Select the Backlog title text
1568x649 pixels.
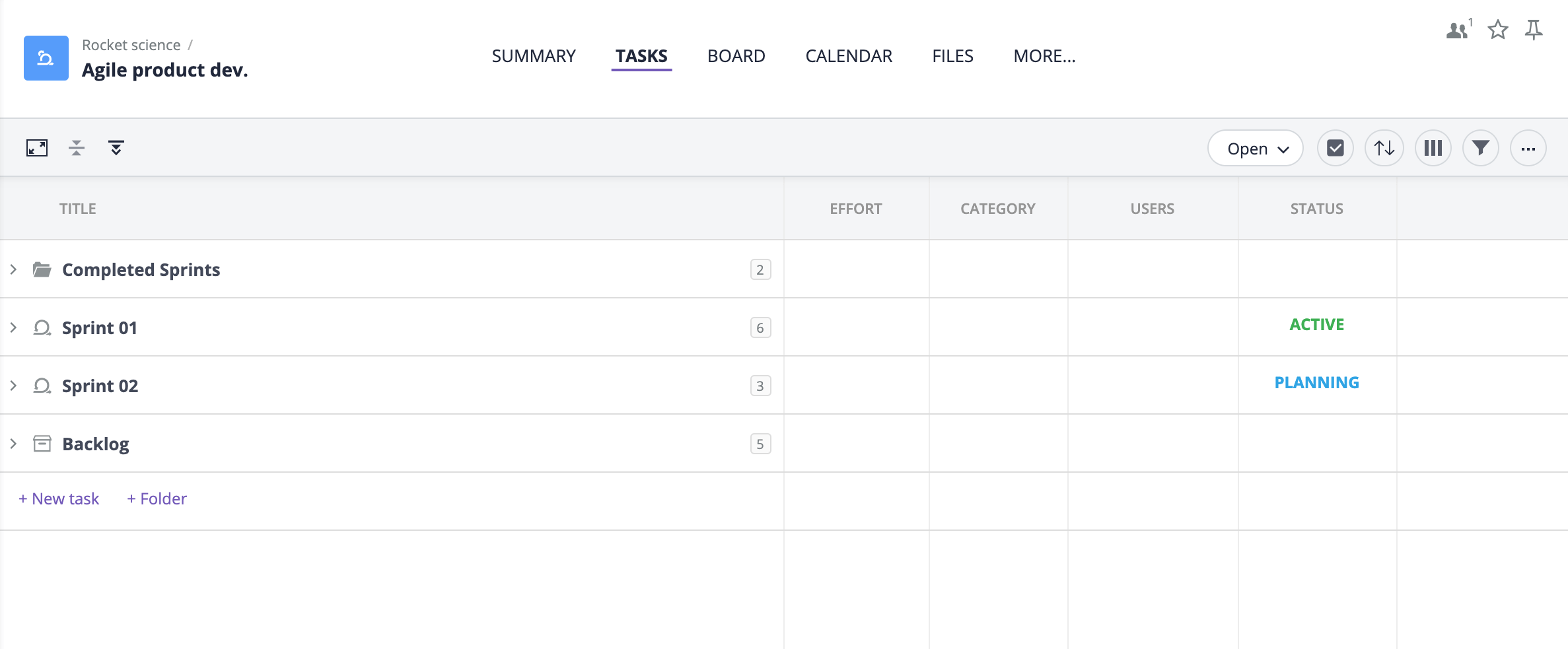click(96, 444)
